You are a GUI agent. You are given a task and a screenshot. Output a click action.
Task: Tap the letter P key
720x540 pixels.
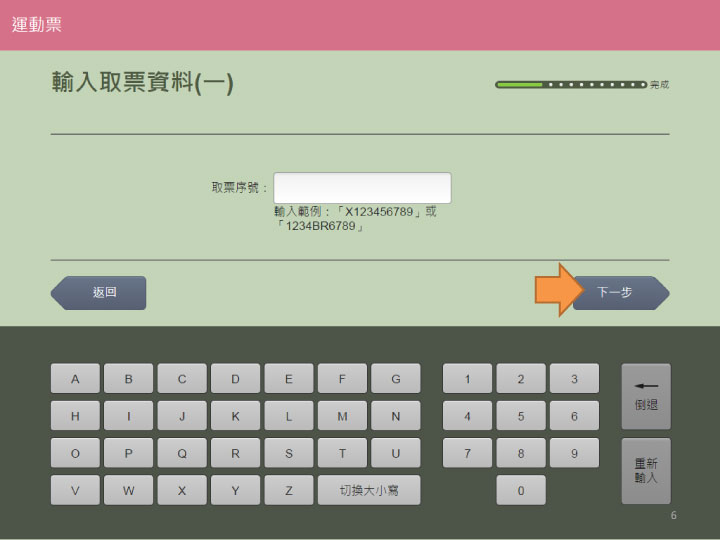point(129,453)
